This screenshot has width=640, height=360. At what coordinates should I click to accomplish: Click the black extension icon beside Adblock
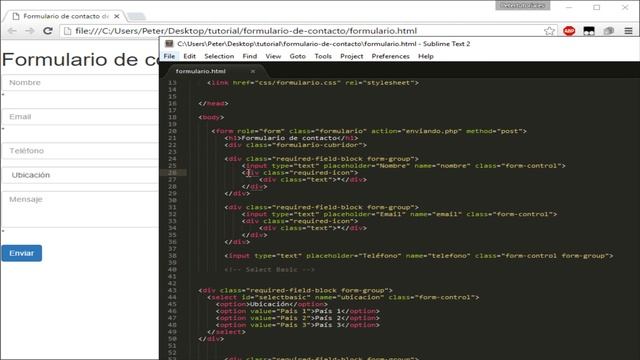click(x=589, y=31)
